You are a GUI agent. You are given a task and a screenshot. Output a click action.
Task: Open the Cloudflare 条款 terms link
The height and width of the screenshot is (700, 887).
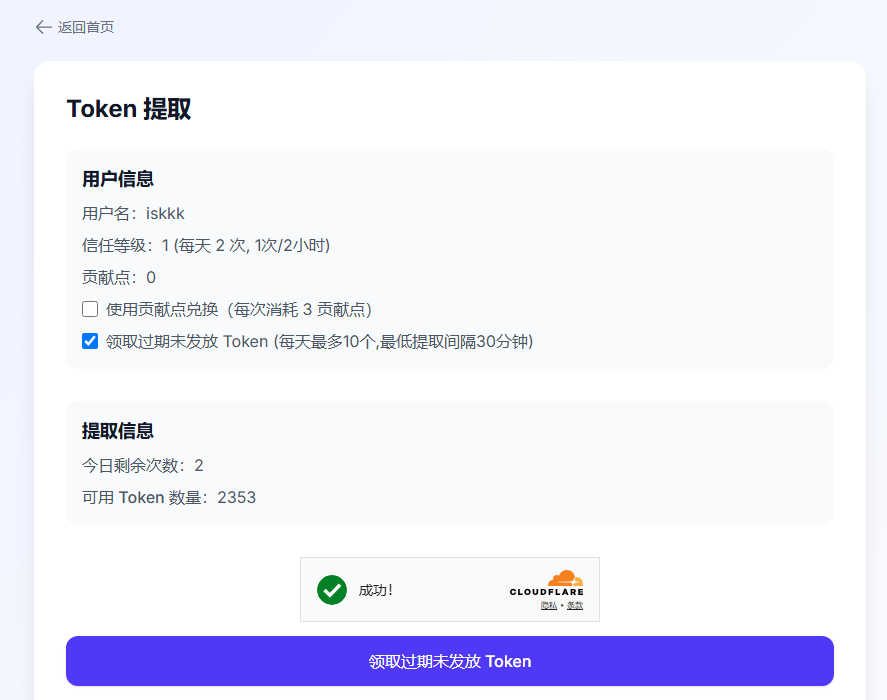click(x=575, y=604)
